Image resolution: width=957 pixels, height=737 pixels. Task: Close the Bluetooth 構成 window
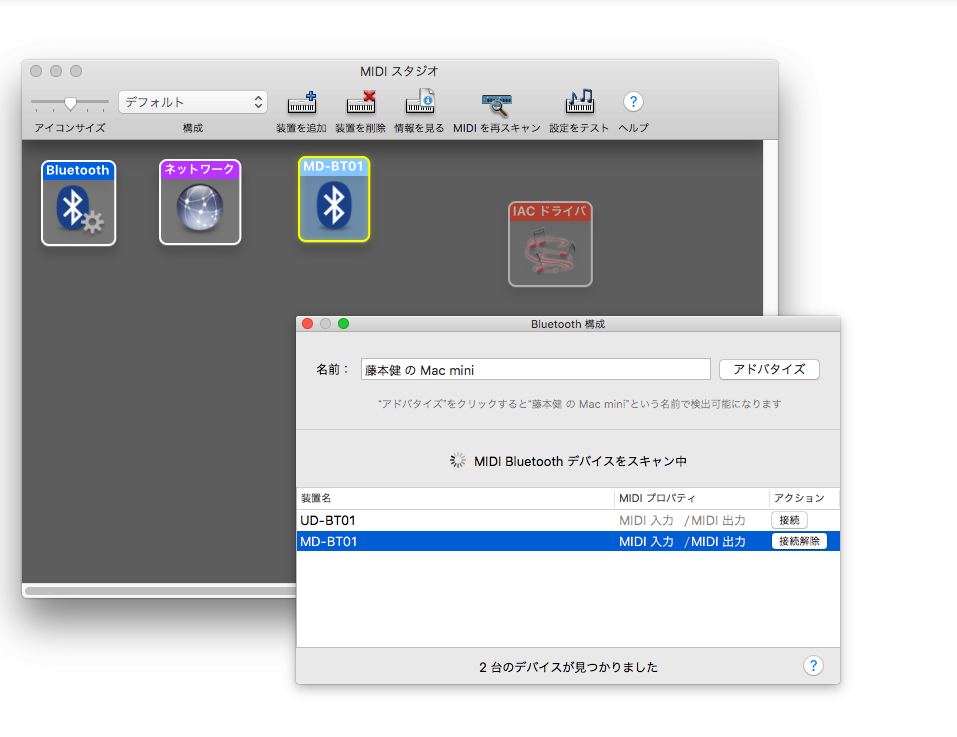pos(308,323)
